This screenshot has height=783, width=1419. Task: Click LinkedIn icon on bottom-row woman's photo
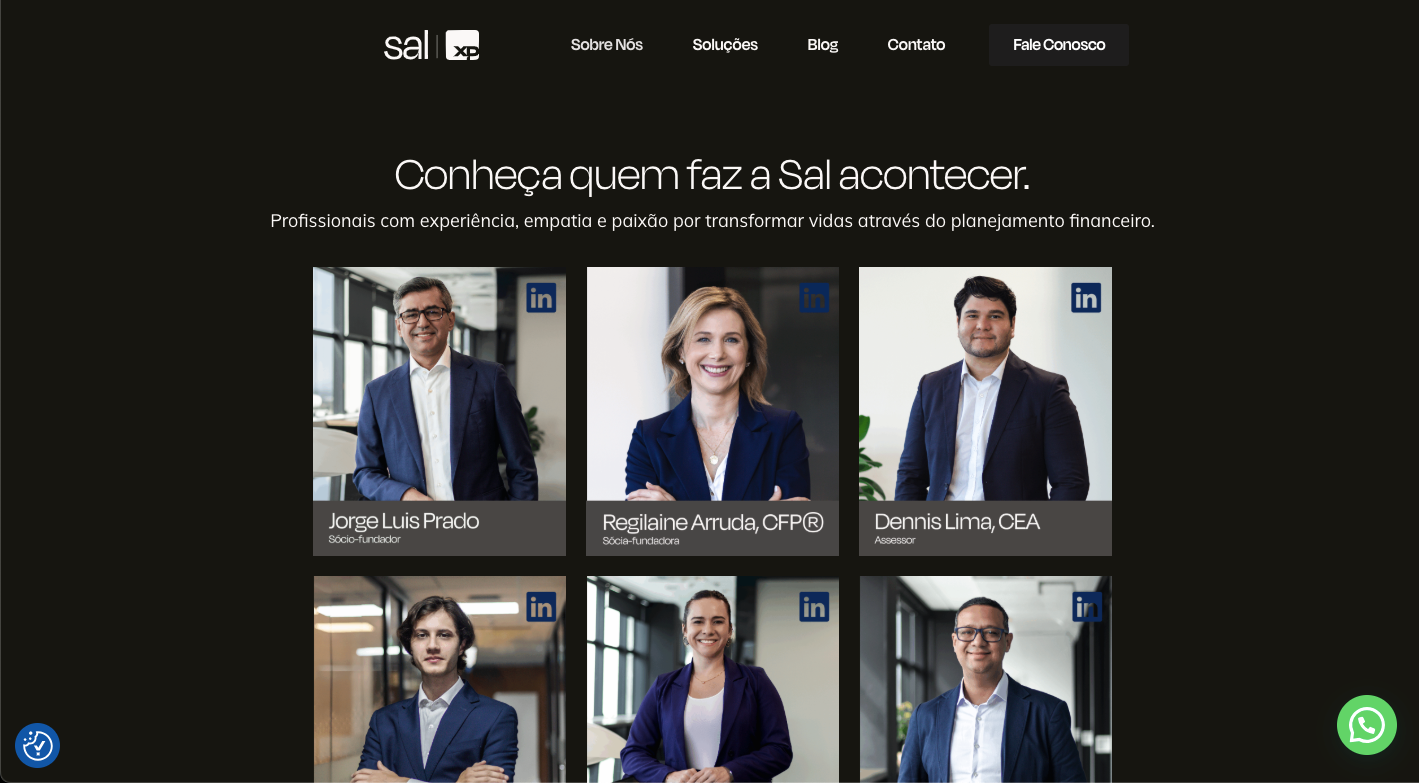814,607
